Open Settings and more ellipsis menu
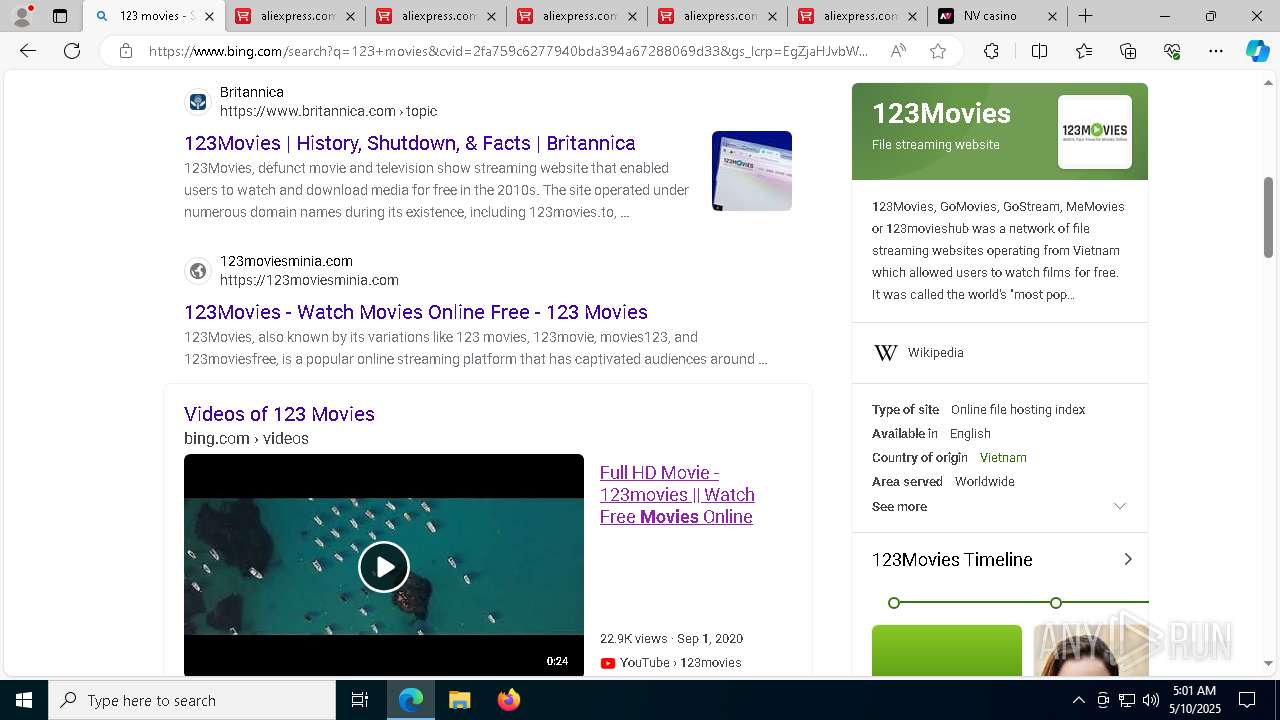The height and width of the screenshot is (720, 1280). (1216, 51)
